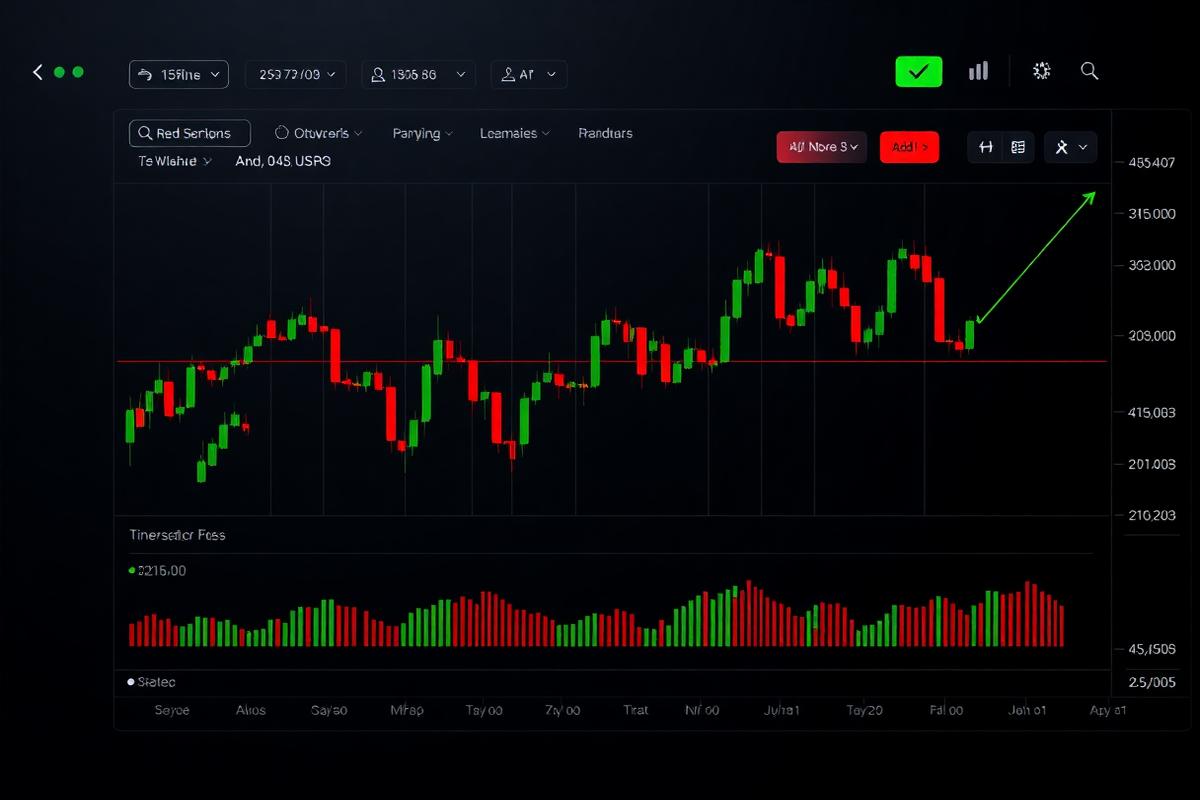Screen dimensions: 1200x800
Task: Click the user icon in '1305 86' box
Action: tap(379, 74)
